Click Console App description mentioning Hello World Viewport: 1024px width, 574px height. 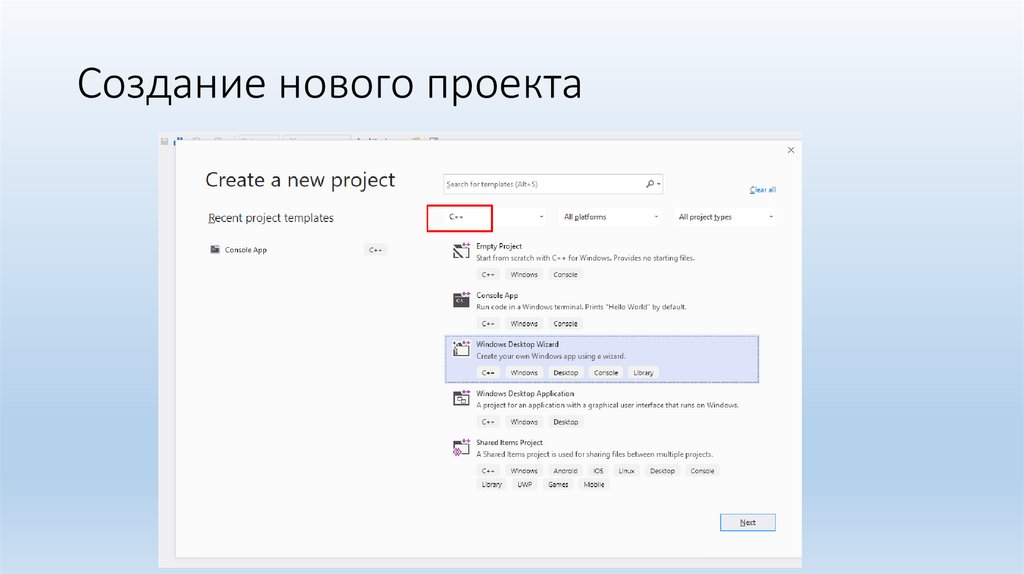[x=581, y=307]
